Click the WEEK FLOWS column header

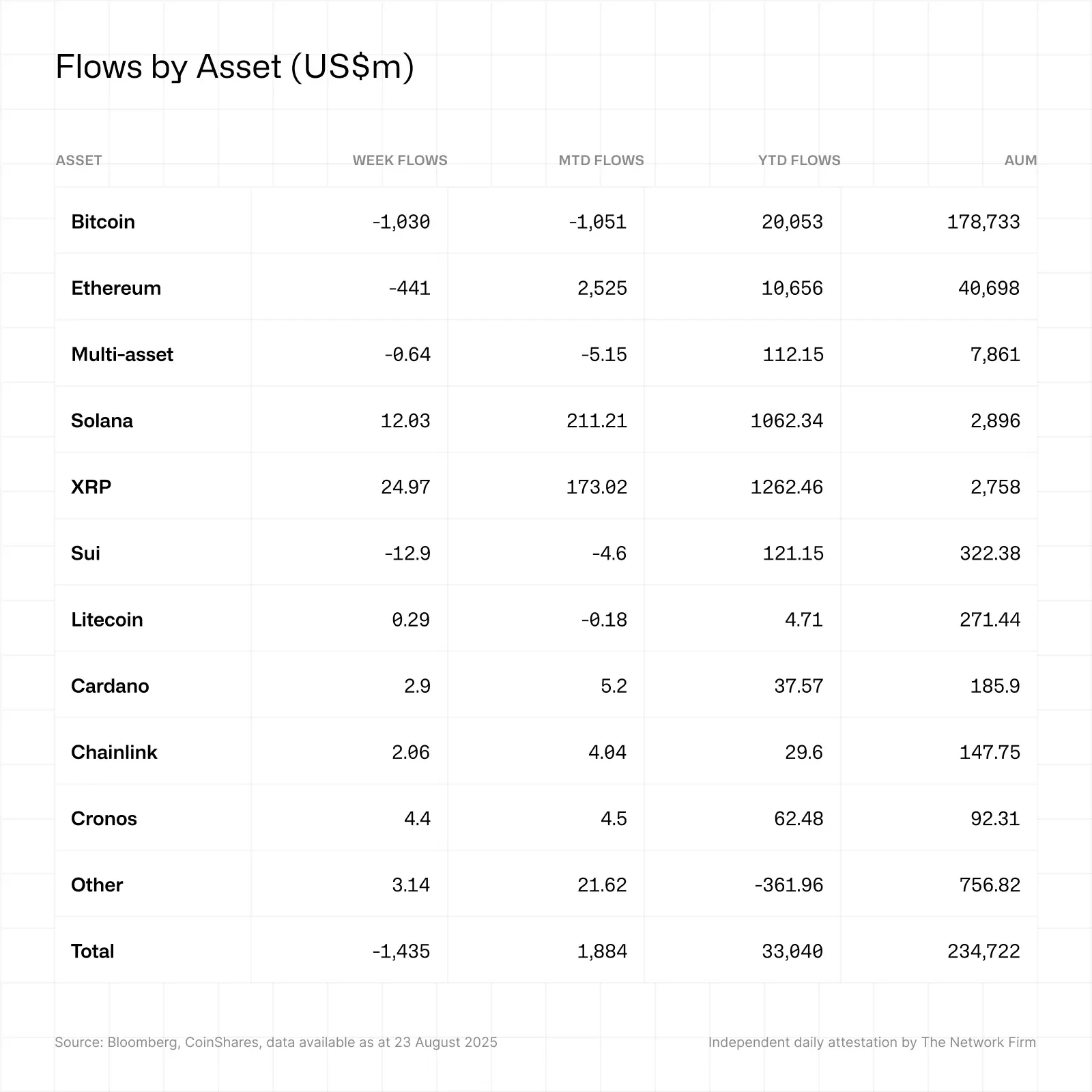pyautogui.click(x=399, y=160)
